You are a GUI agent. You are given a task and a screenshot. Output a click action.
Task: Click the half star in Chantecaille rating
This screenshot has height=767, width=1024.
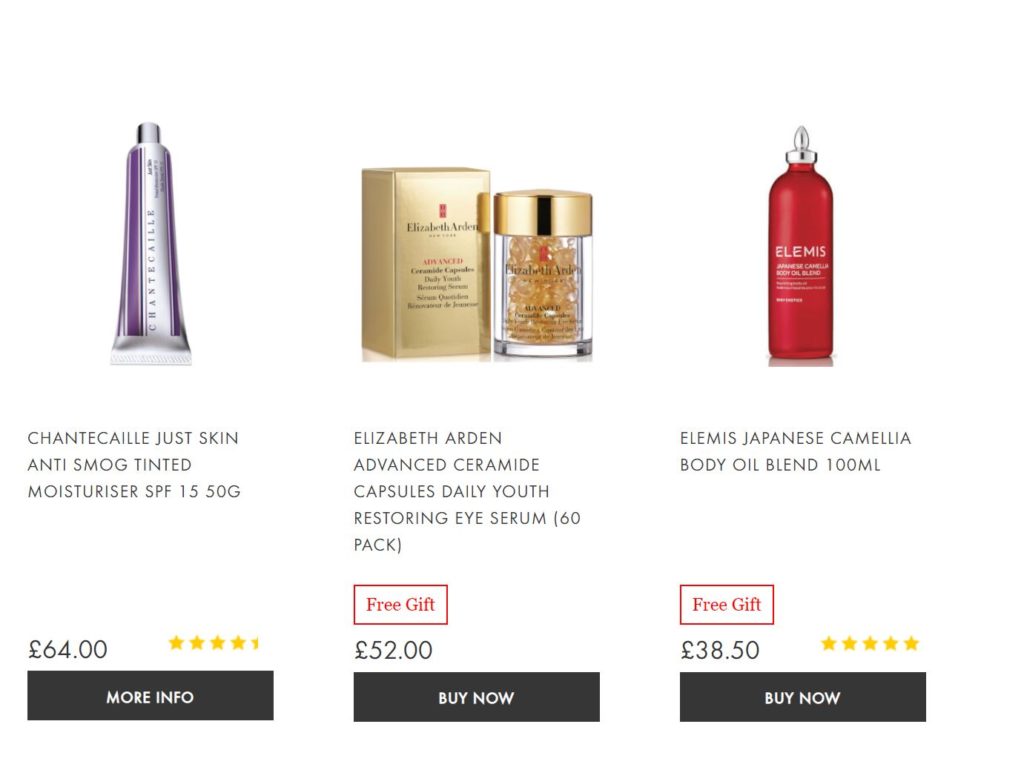point(256,643)
